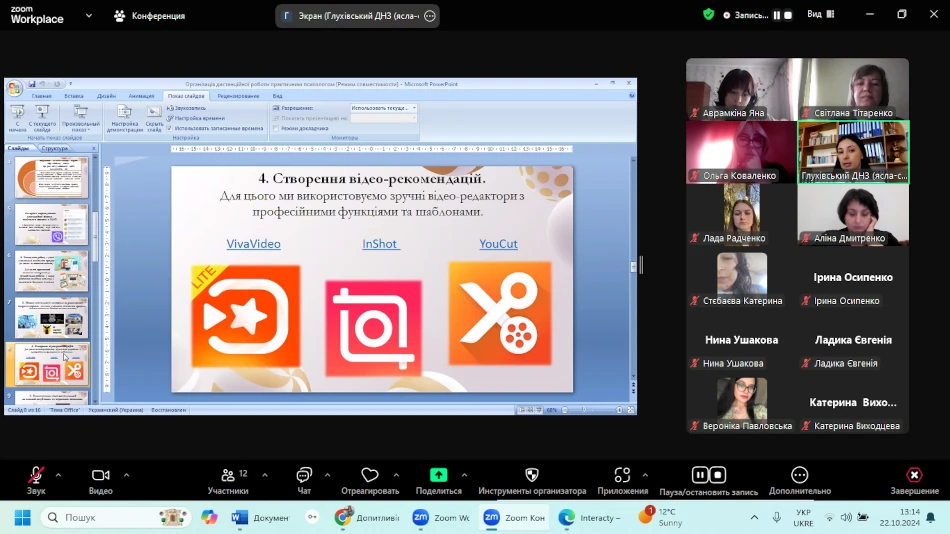The width and height of the screenshot is (950, 534).
Task: Stop recording from top Запись indicator
Action: (x=788, y=15)
